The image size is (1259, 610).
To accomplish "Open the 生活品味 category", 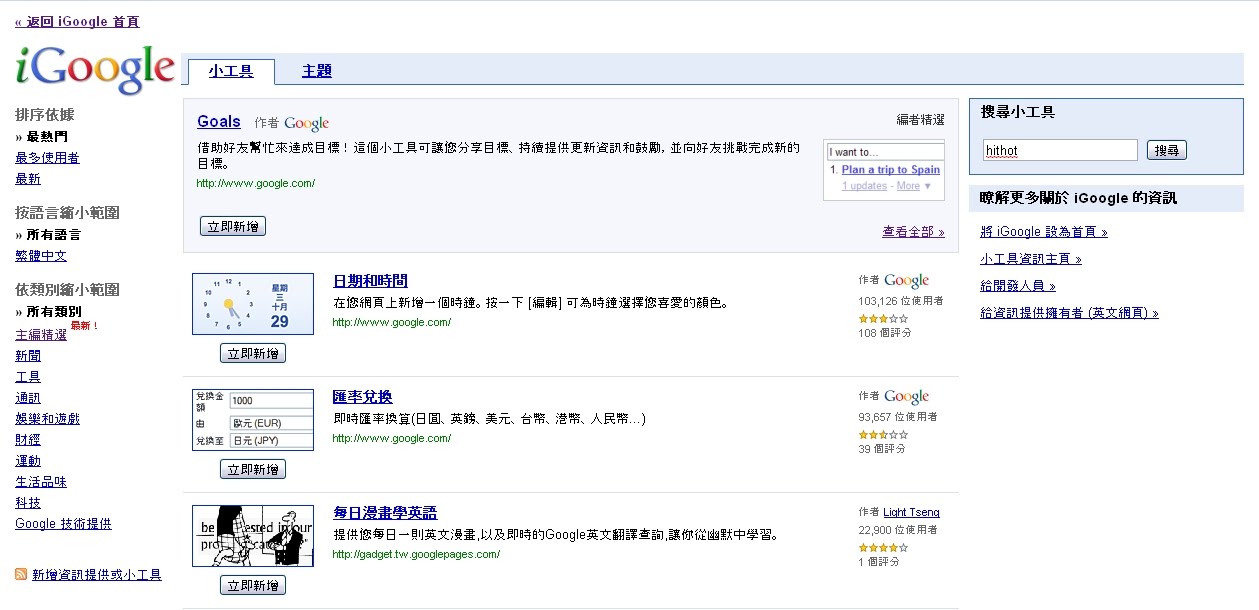I will 41,481.
